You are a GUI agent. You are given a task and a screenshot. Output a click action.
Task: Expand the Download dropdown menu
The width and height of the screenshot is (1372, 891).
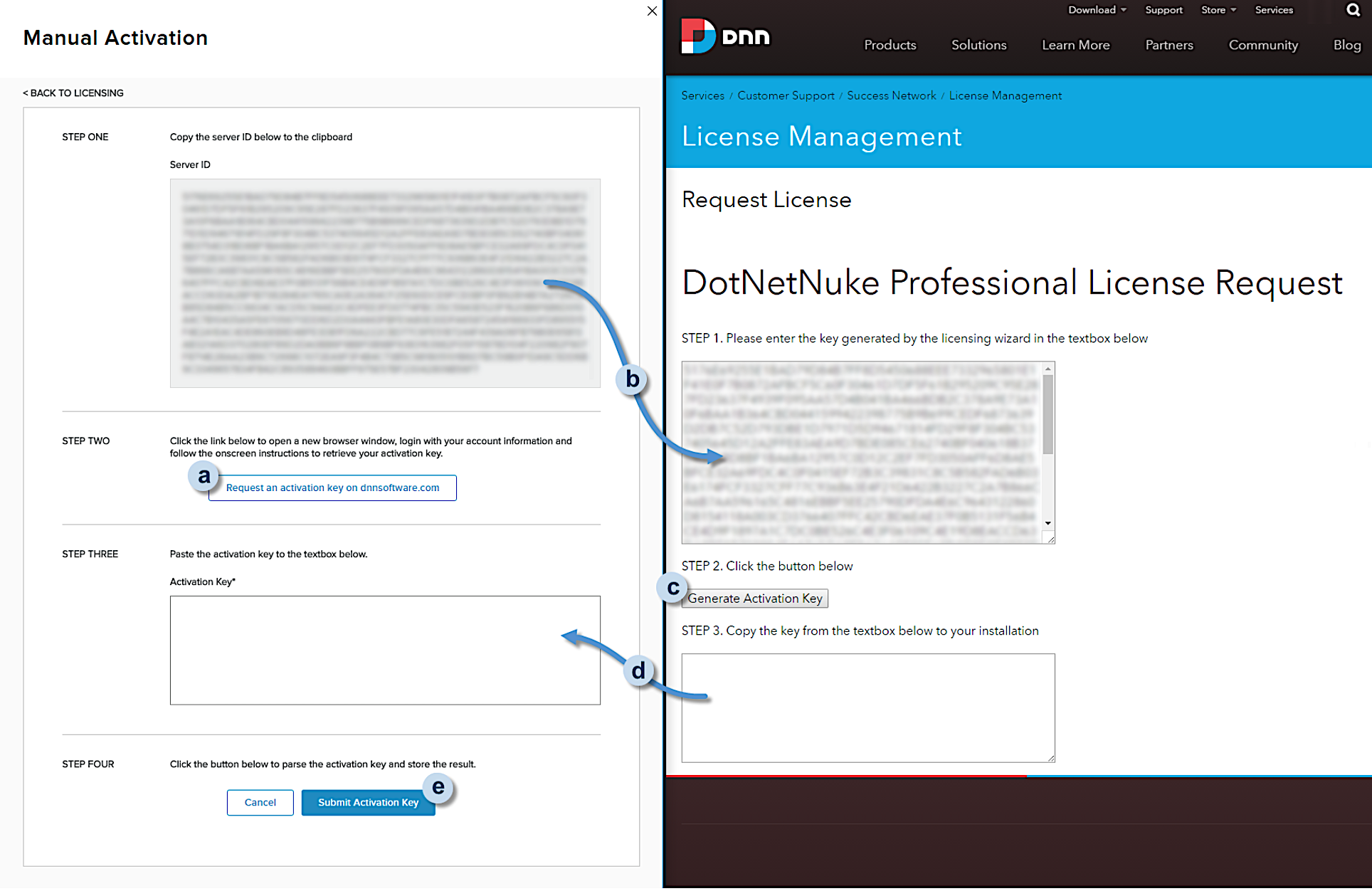click(1097, 10)
